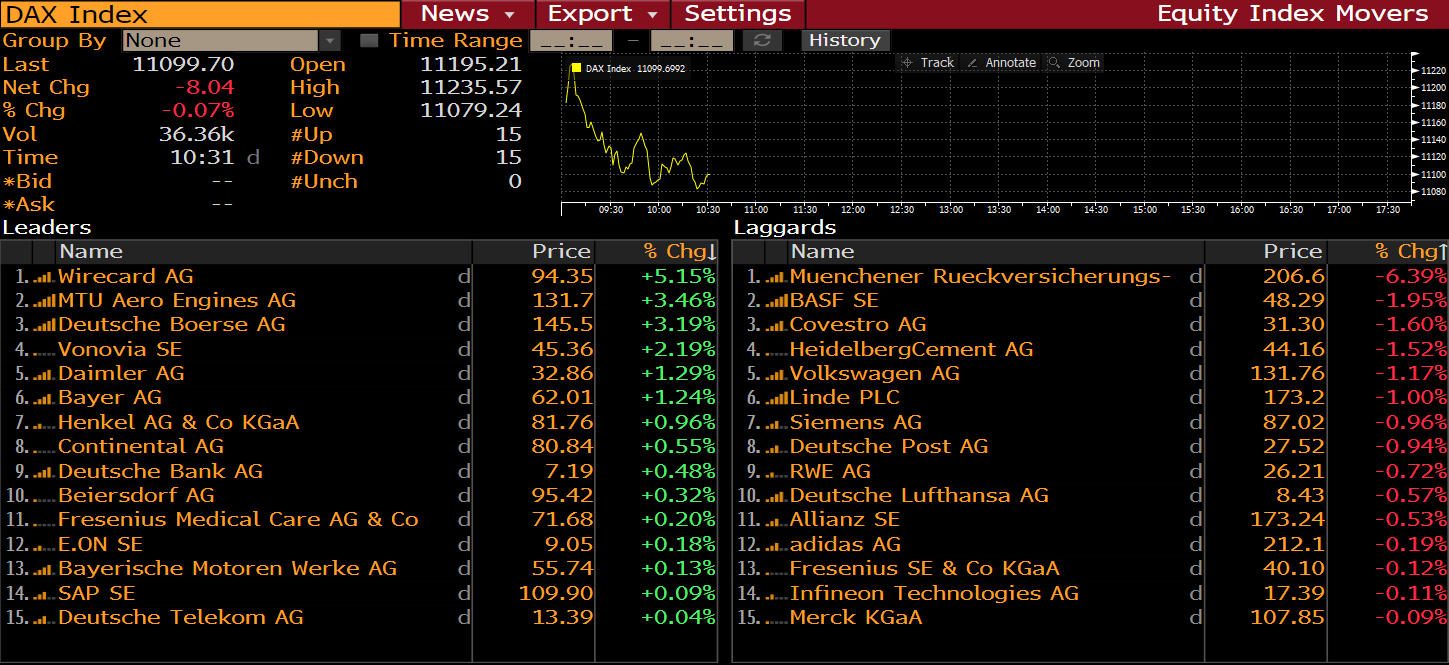
Task: Sort Laggards by % Chg column header
Action: point(1411,251)
